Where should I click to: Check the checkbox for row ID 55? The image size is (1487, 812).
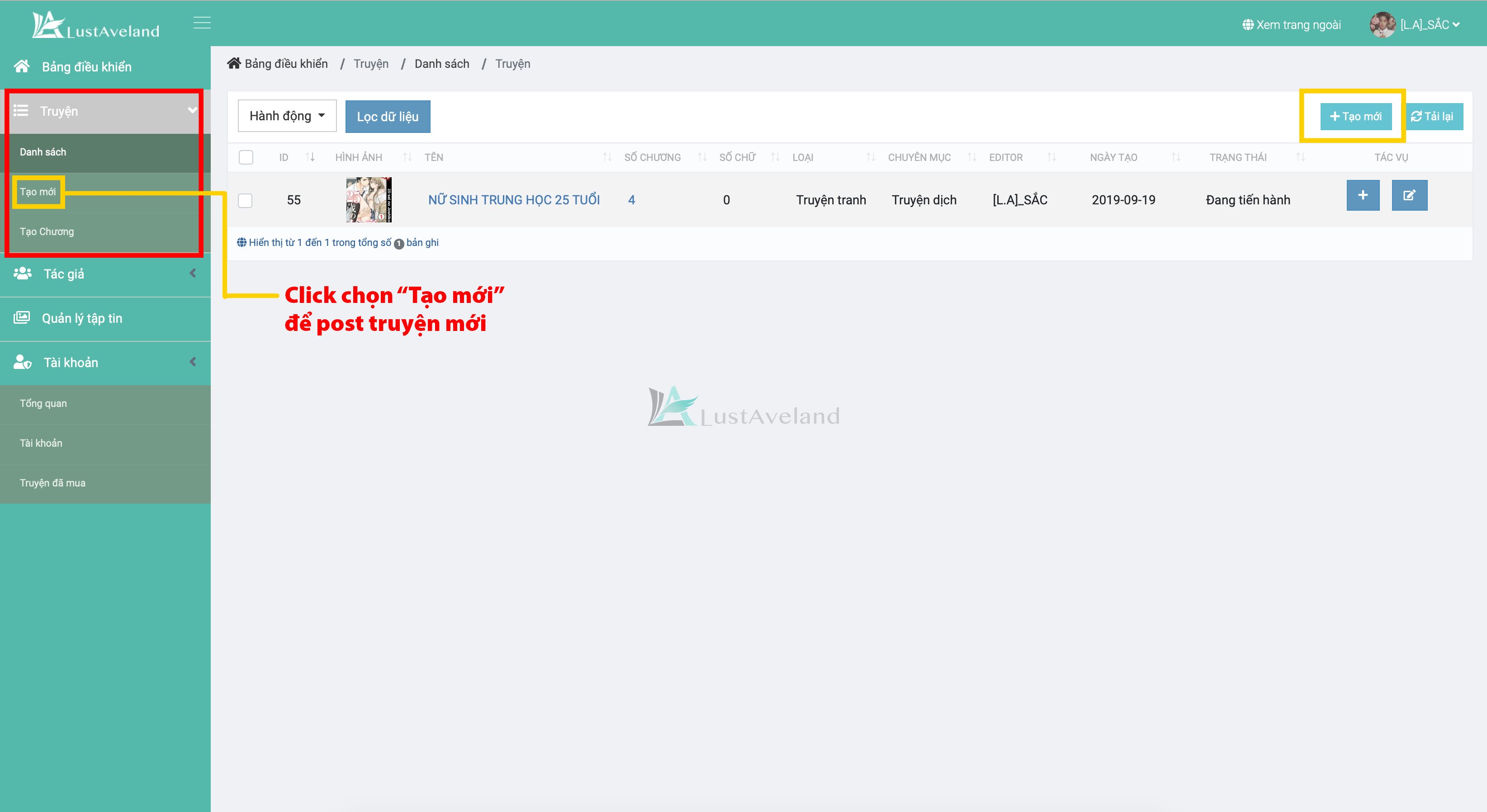245,200
